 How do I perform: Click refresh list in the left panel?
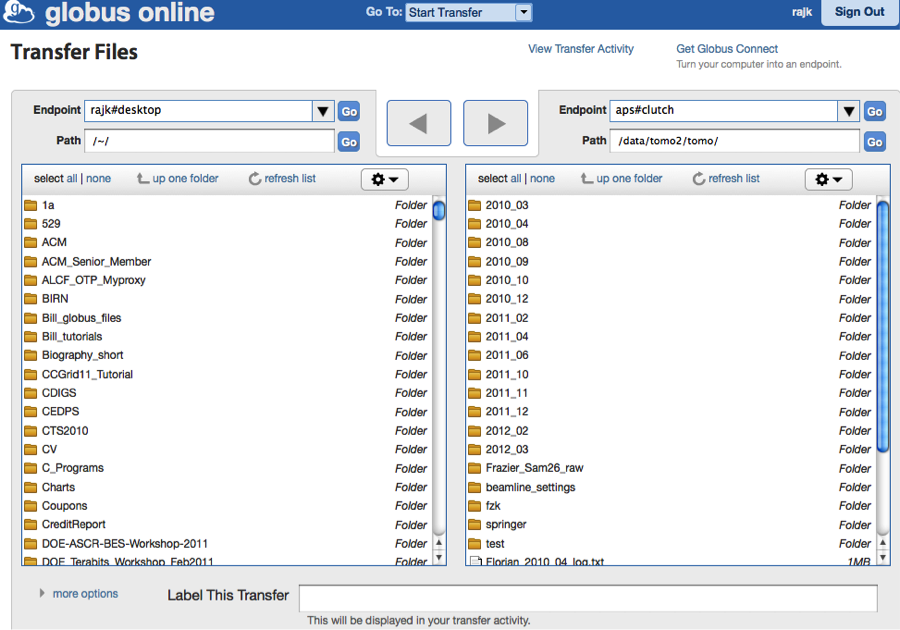(282, 178)
